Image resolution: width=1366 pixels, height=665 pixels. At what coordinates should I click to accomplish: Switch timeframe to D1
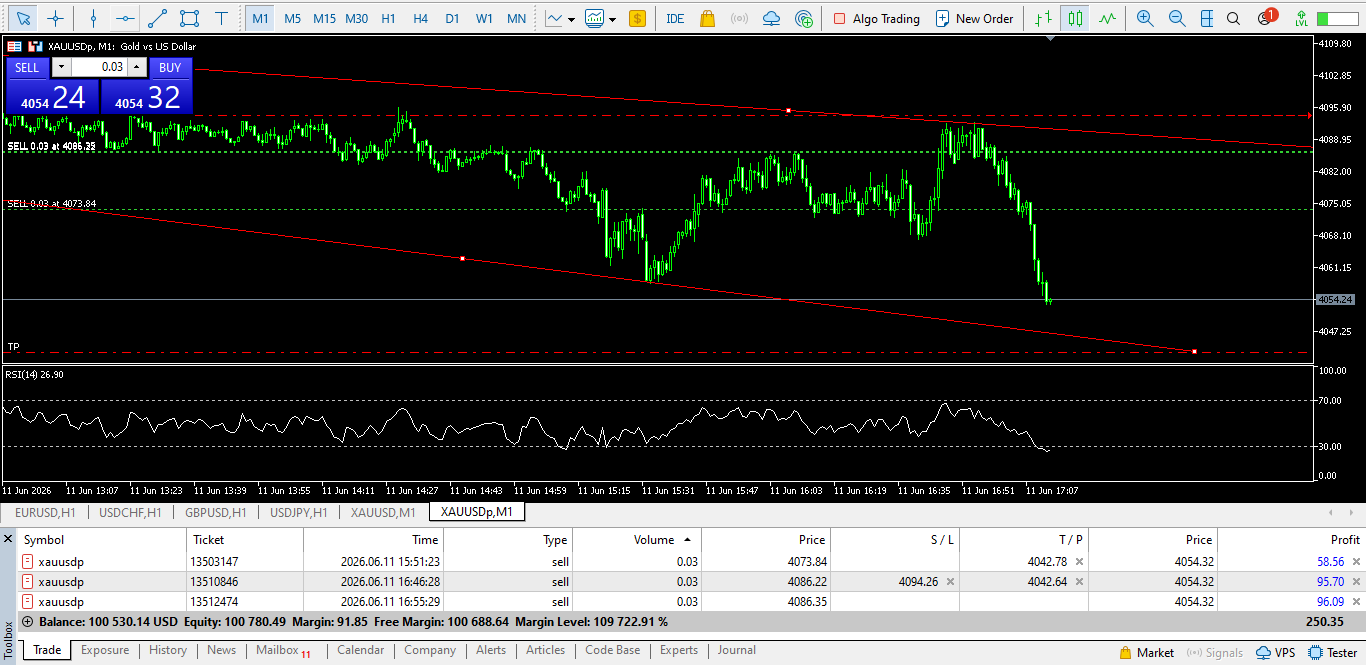(x=452, y=18)
